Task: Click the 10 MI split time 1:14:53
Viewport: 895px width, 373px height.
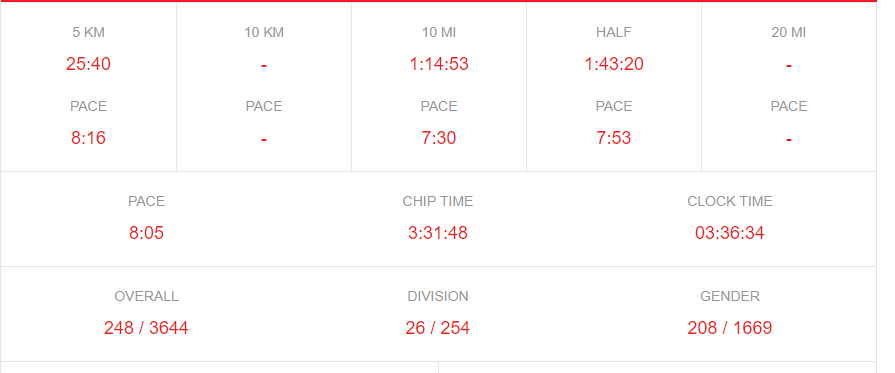Action: coord(439,64)
